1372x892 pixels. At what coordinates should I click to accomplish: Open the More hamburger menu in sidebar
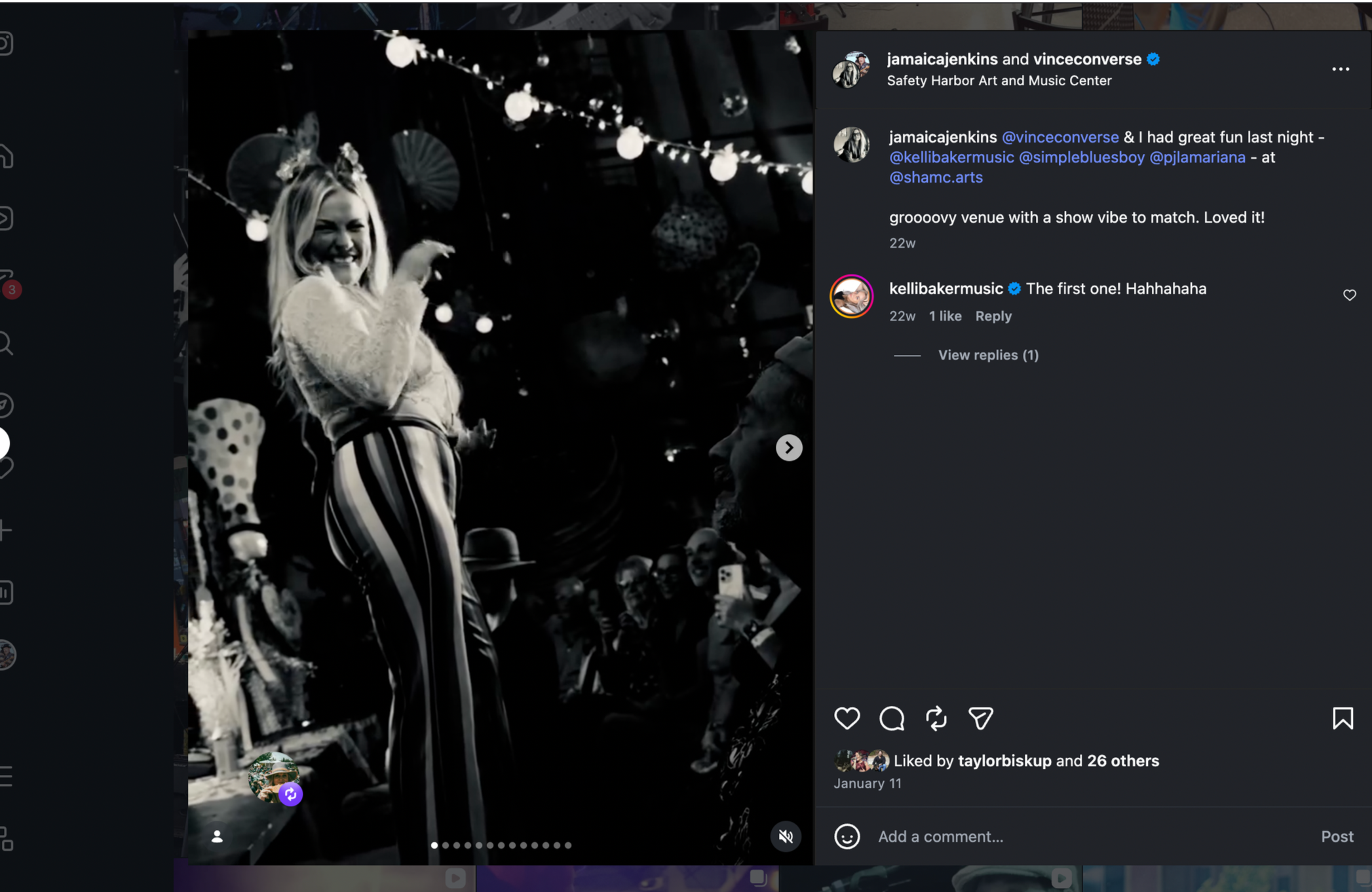pos(5,776)
